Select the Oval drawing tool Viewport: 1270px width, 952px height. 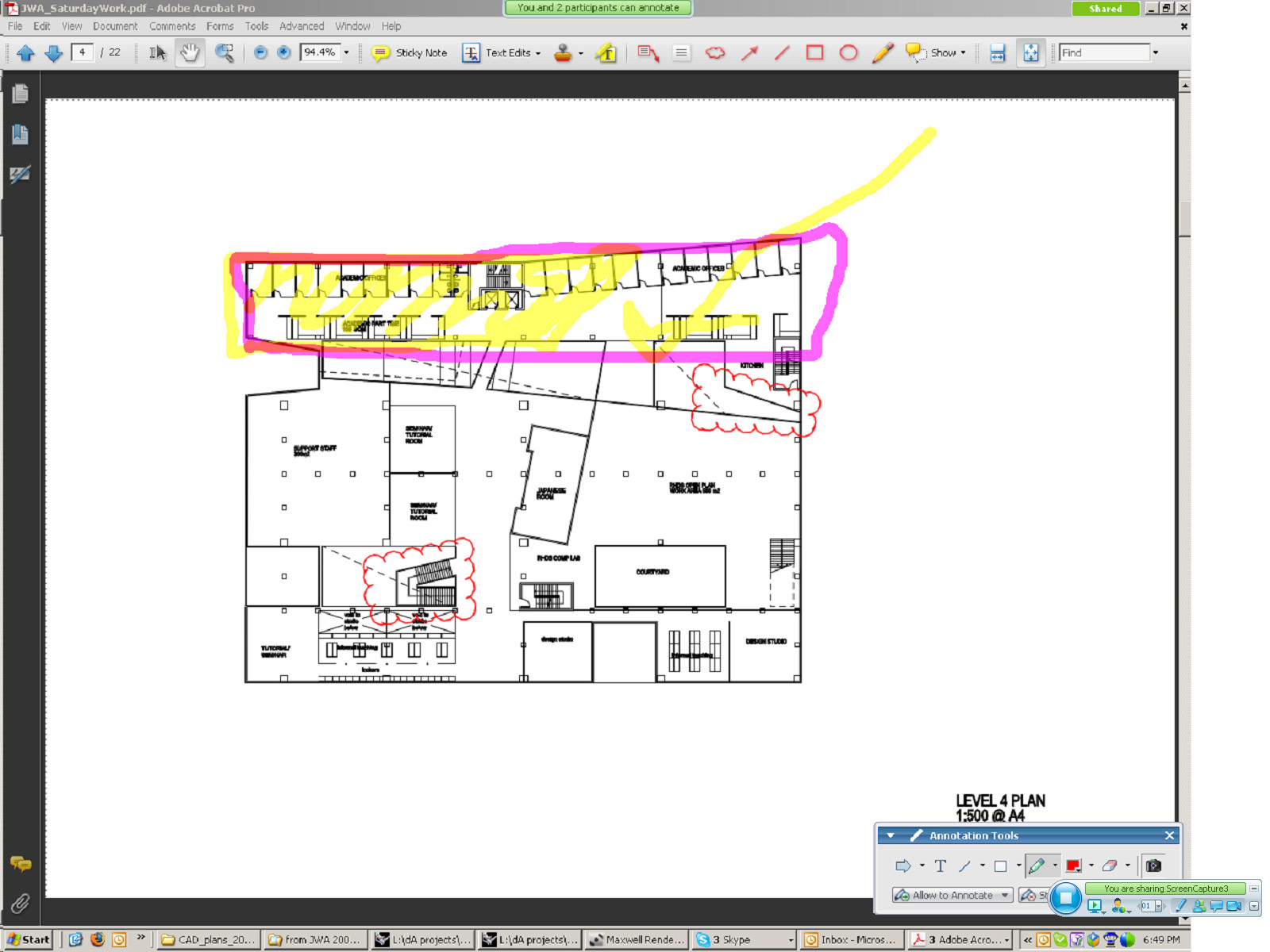click(849, 53)
